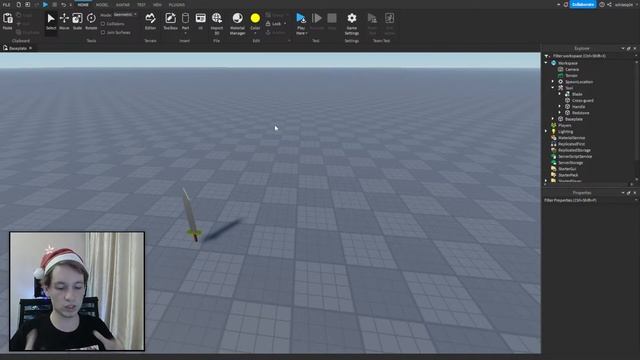Image resolution: width=640 pixels, height=360 pixels.
Task: Select Baseplate in Explorer tree
Action: (x=573, y=119)
